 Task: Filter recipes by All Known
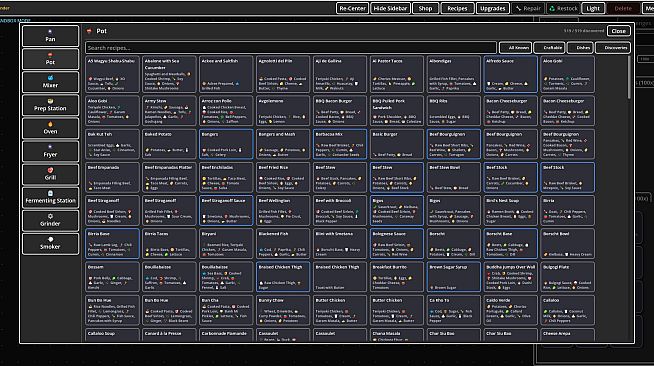click(x=516, y=48)
